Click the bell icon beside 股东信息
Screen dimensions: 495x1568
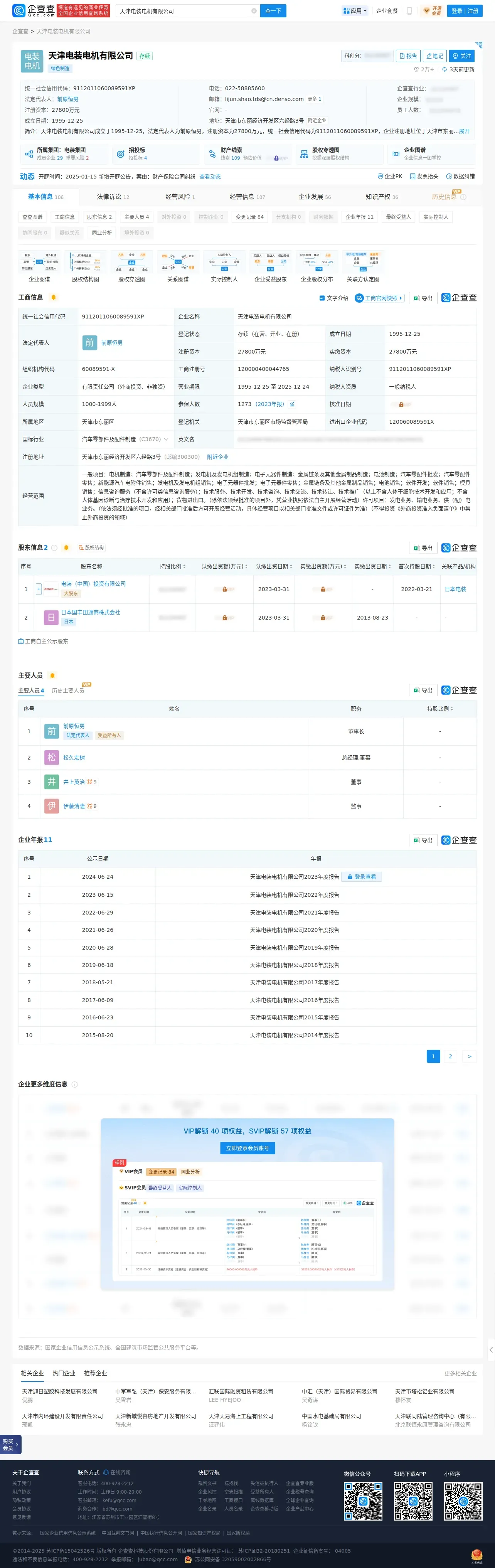pos(66,548)
